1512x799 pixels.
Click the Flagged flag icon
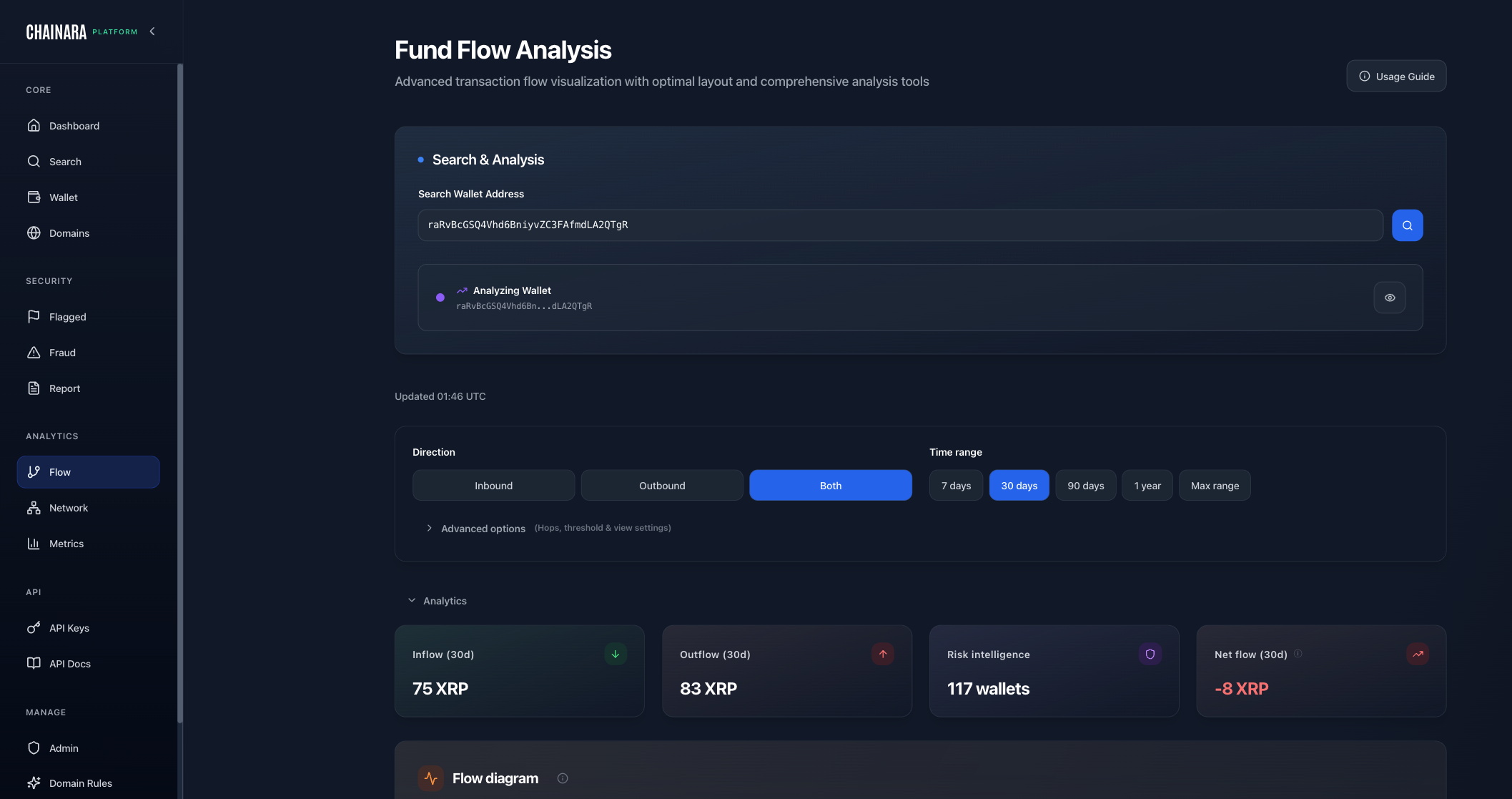click(x=34, y=317)
